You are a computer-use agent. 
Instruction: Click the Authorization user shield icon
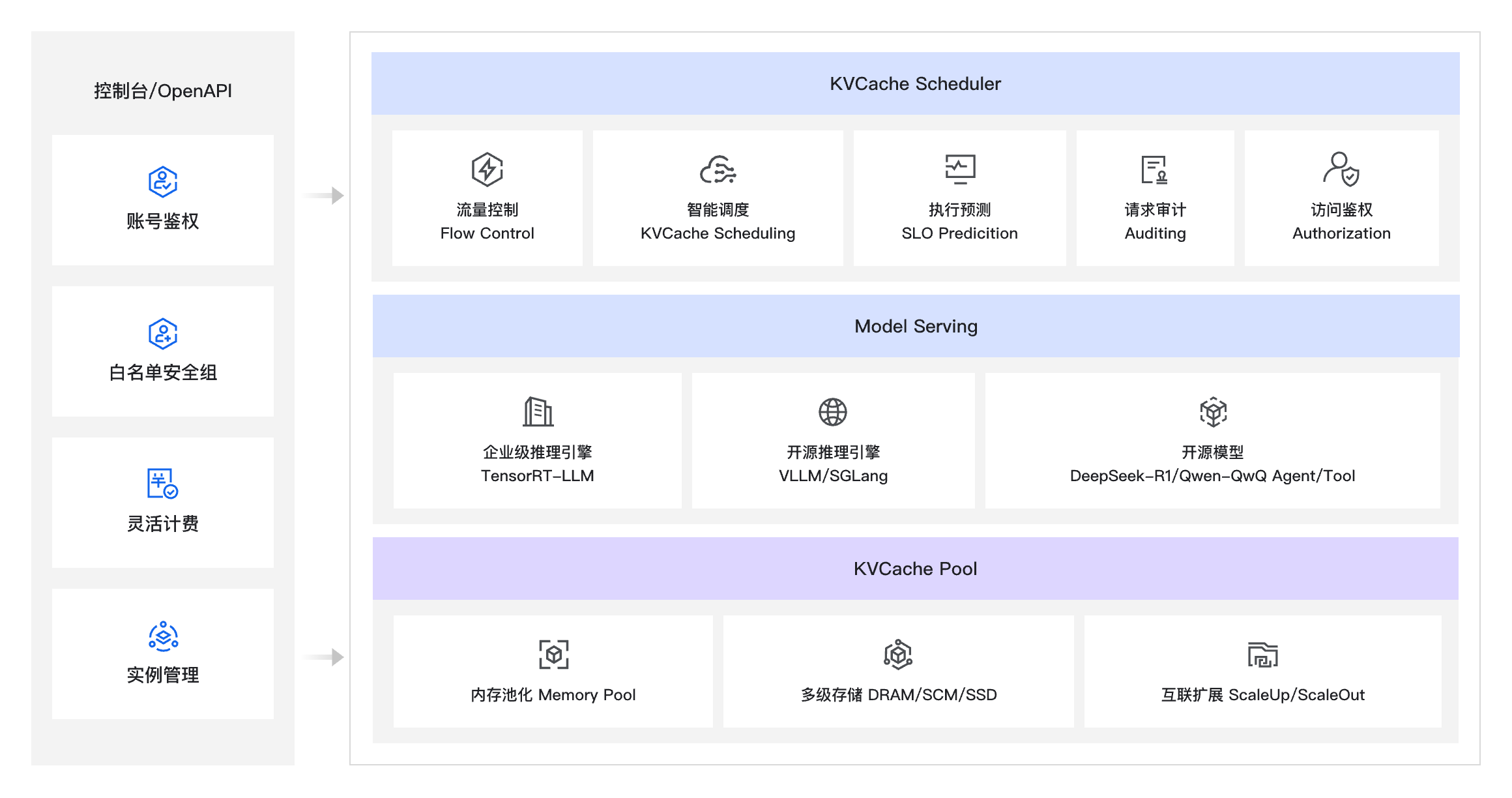pyautogui.click(x=1341, y=169)
